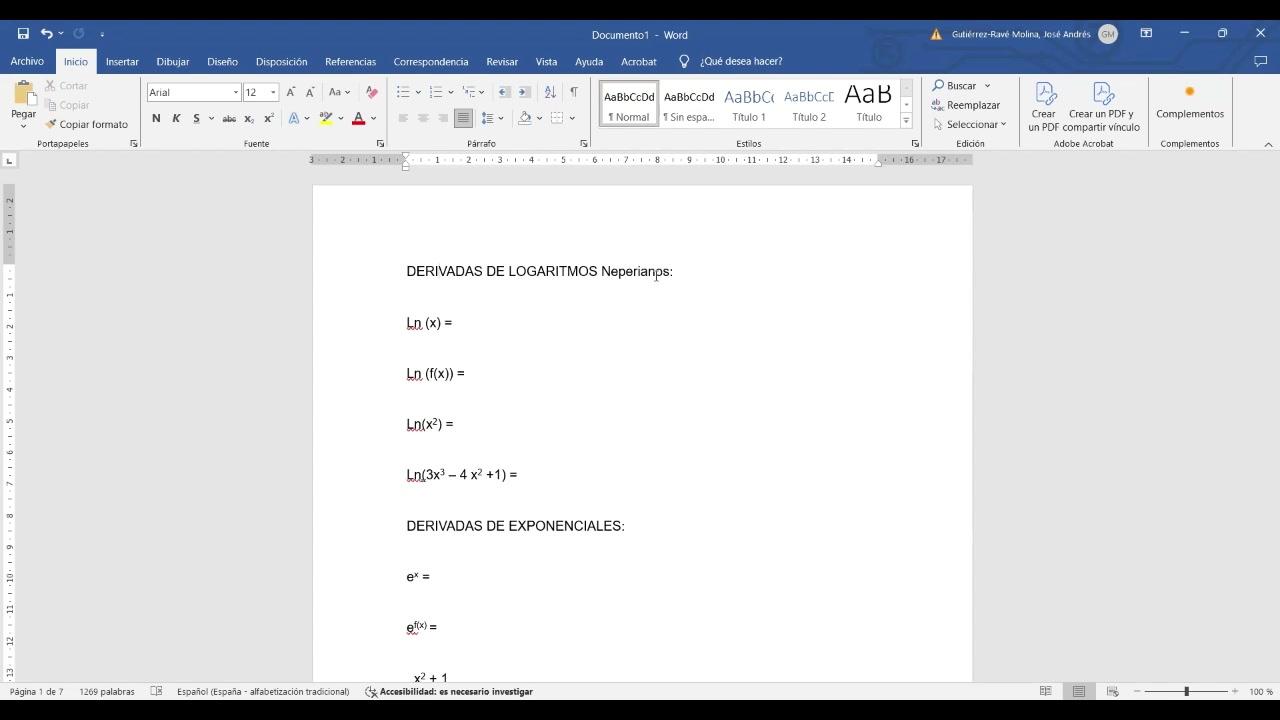Switch to the Insertar ribbon tab
Screen dimensions: 1280x720
pyautogui.click(x=122, y=61)
